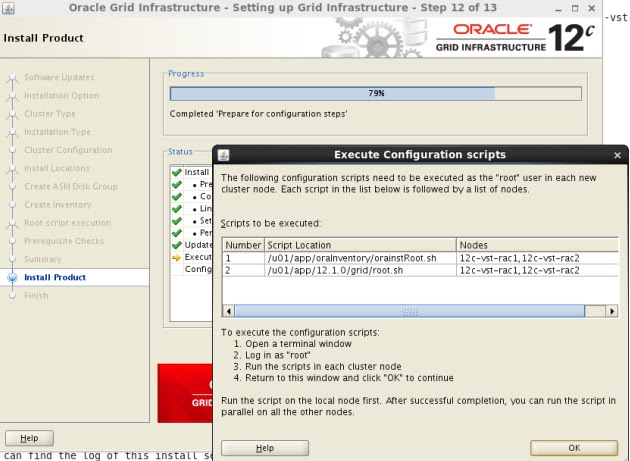This screenshot has height=461, width=630.
Task: Click green checkmark beside Pre status sub-row
Action: pos(177,184)
